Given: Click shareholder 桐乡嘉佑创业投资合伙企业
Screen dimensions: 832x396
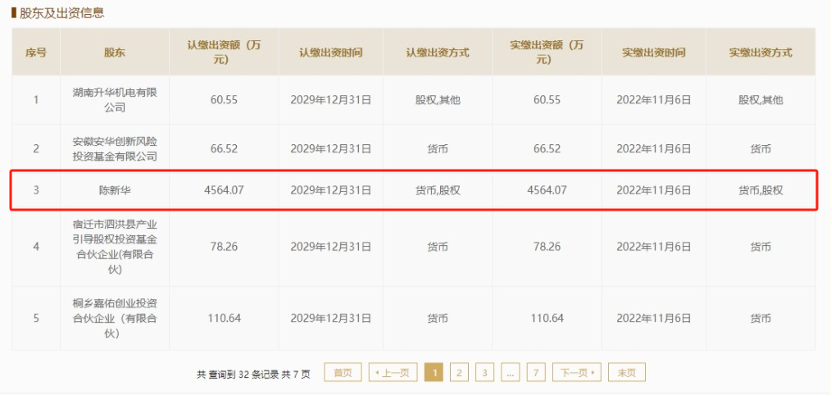Looking at the screenshot, I should tap(115, 318).
